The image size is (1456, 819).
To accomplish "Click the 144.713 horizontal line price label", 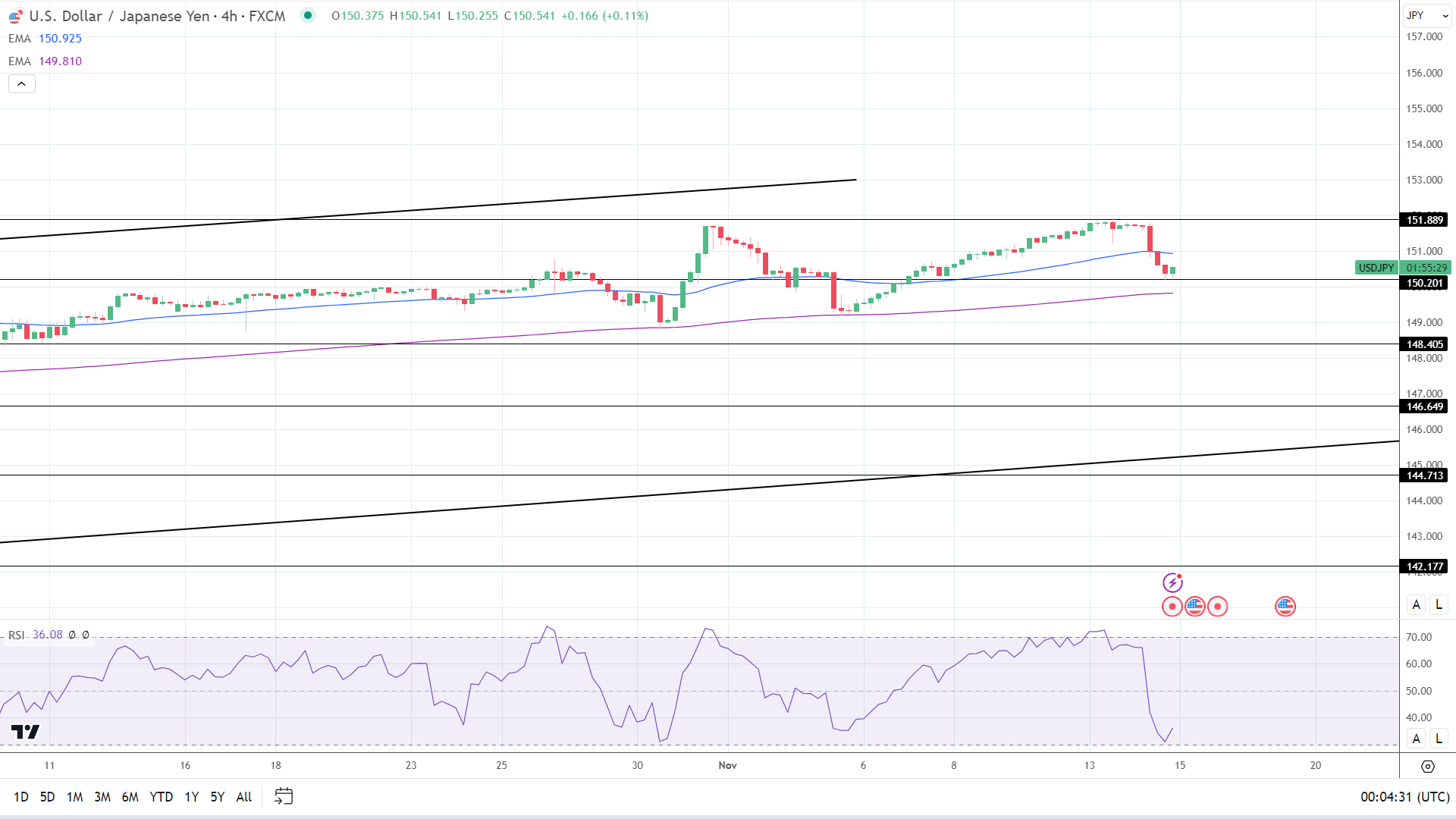I will 1424,475.
